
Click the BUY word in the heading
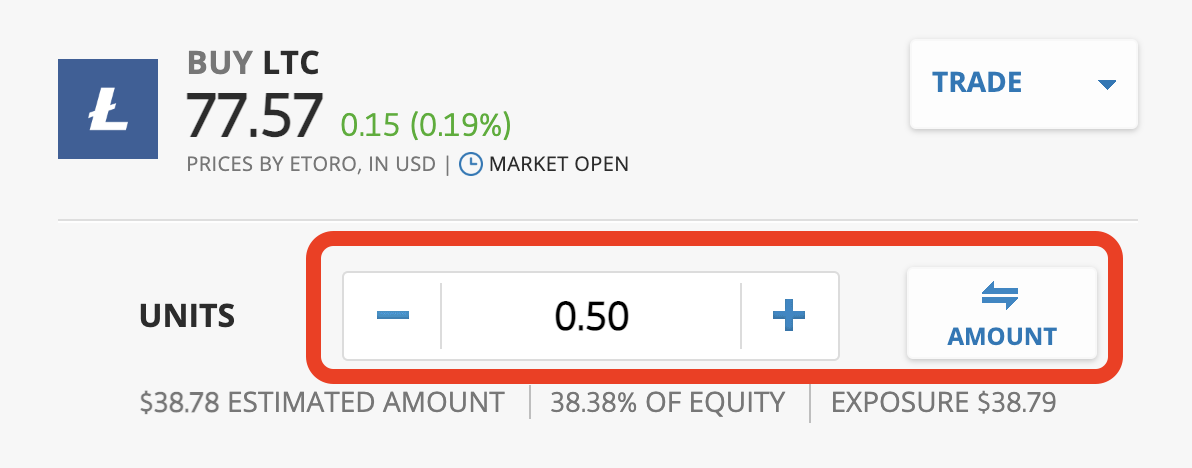(220, 64)
